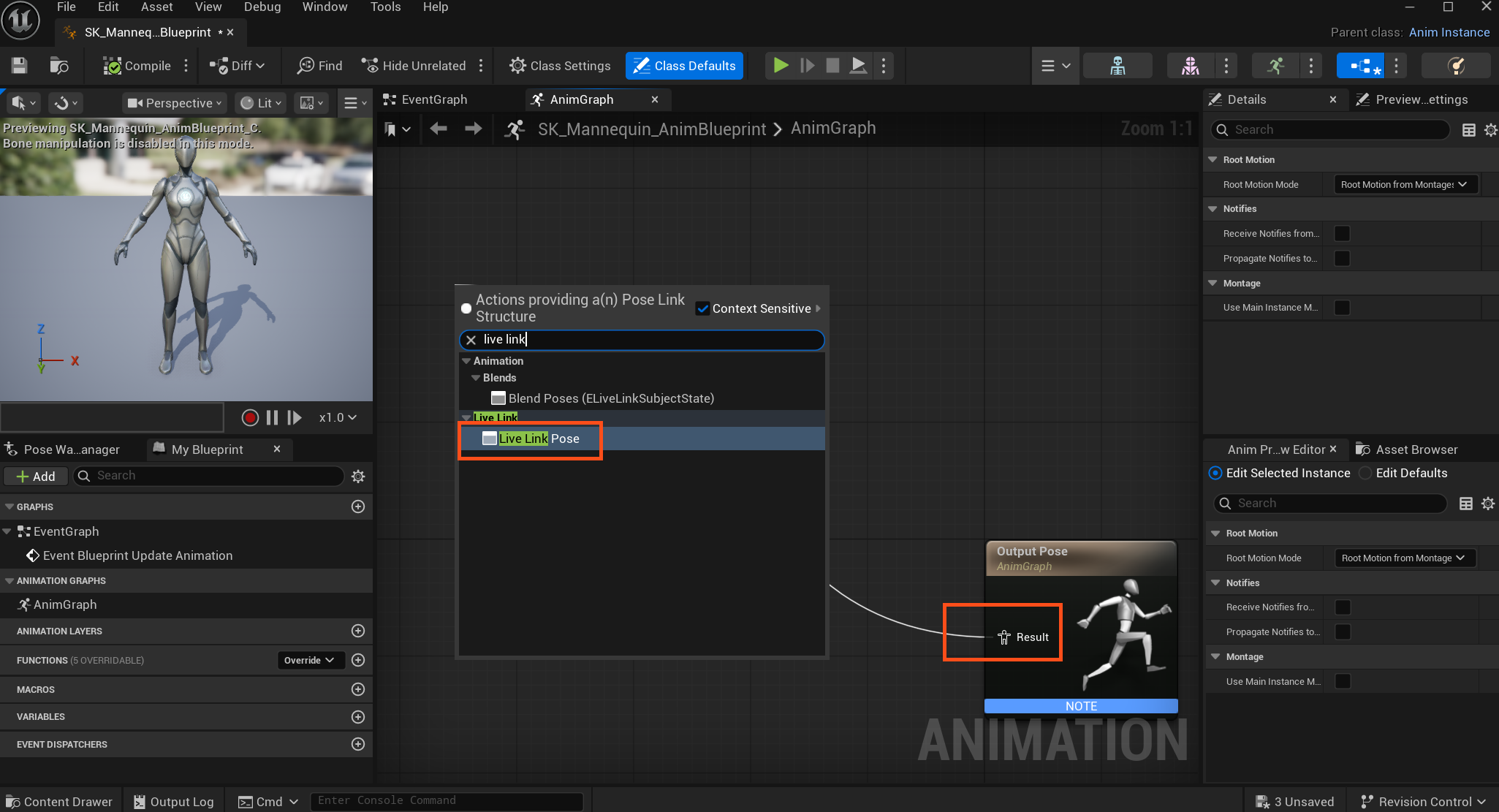1499x812 pixels.
Task: Enable Propagate Notifies to in Details panel
Action: [1342, 259]
